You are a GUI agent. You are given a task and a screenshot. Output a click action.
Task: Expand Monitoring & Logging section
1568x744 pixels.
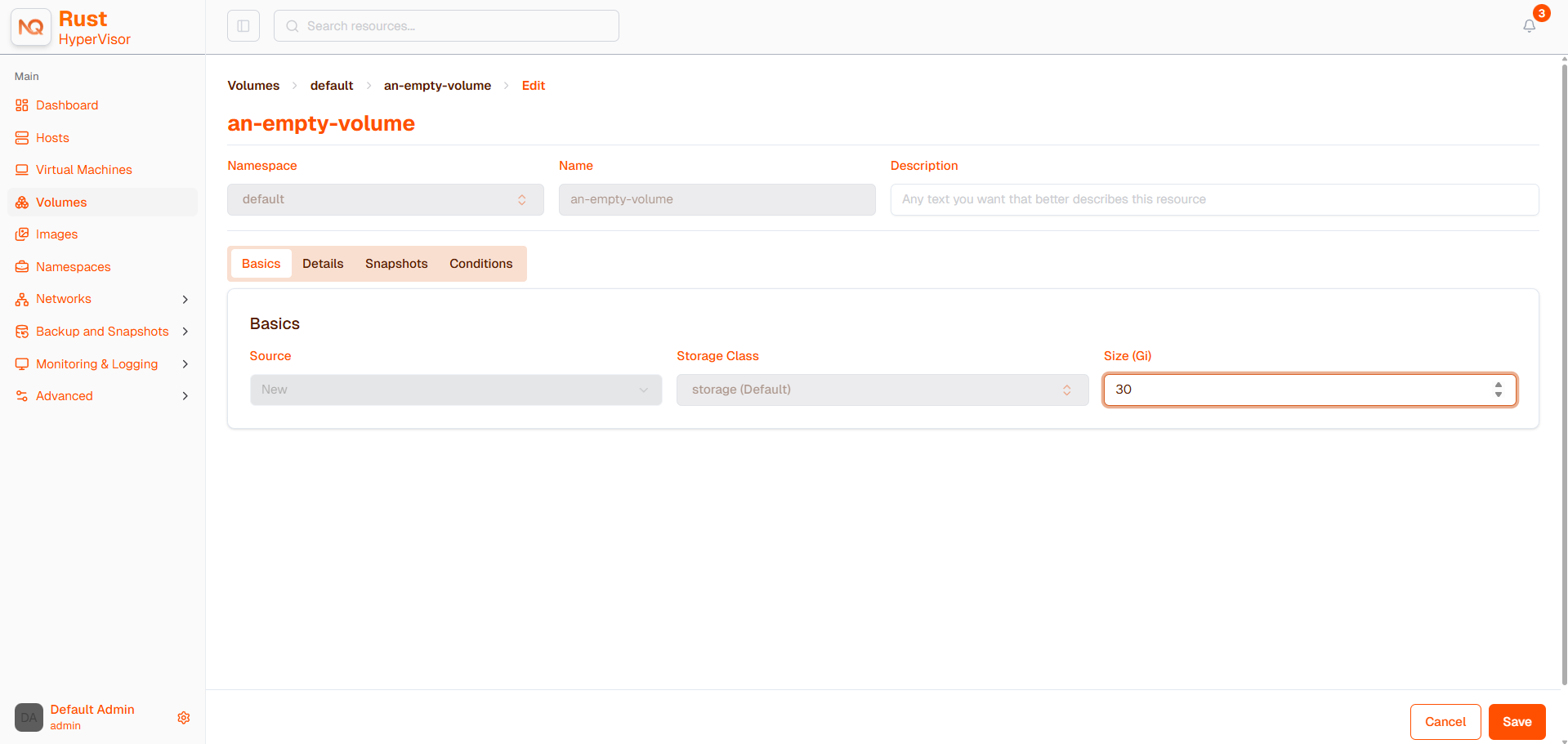point(185,364)
